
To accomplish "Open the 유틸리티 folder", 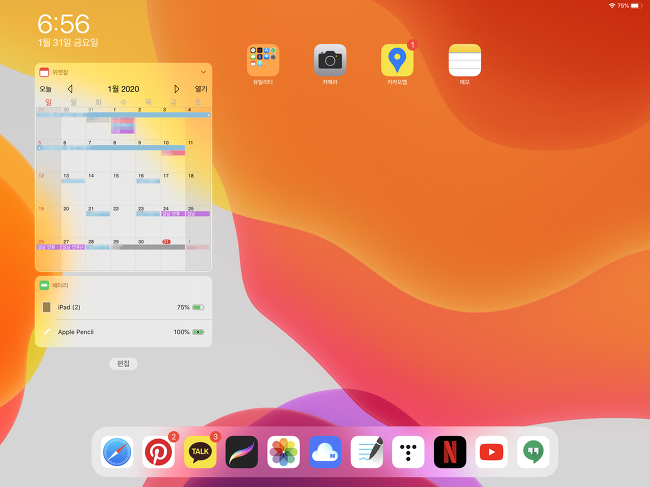I will (x=263, y=60).
